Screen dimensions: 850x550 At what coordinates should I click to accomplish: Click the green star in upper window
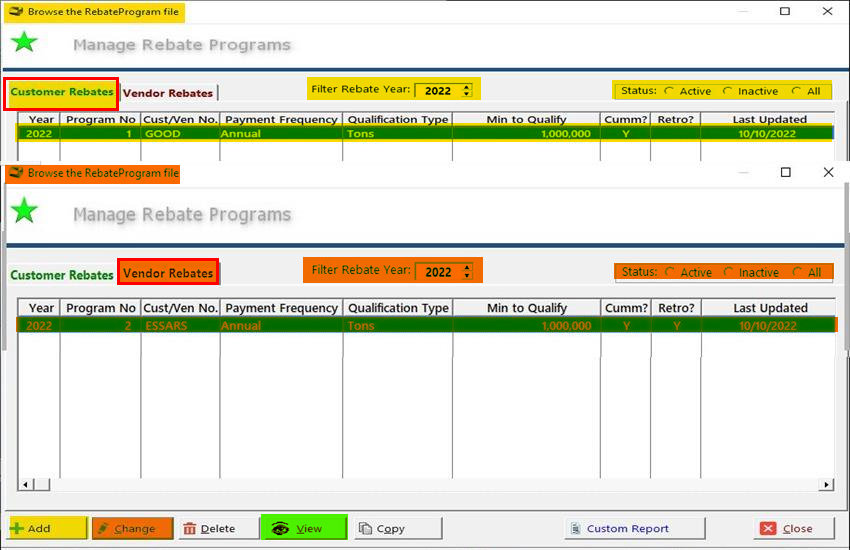(24, 42)
